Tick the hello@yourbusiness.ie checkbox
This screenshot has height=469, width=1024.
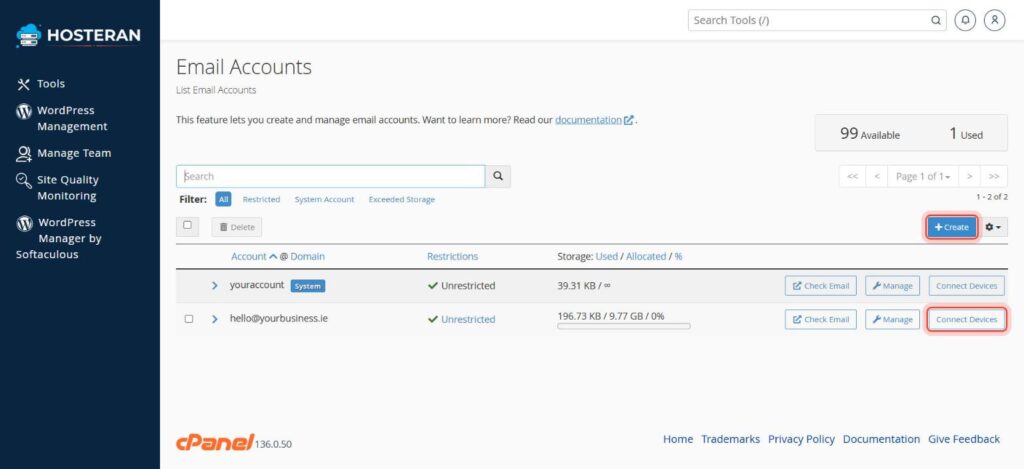(x=189, y=319)
